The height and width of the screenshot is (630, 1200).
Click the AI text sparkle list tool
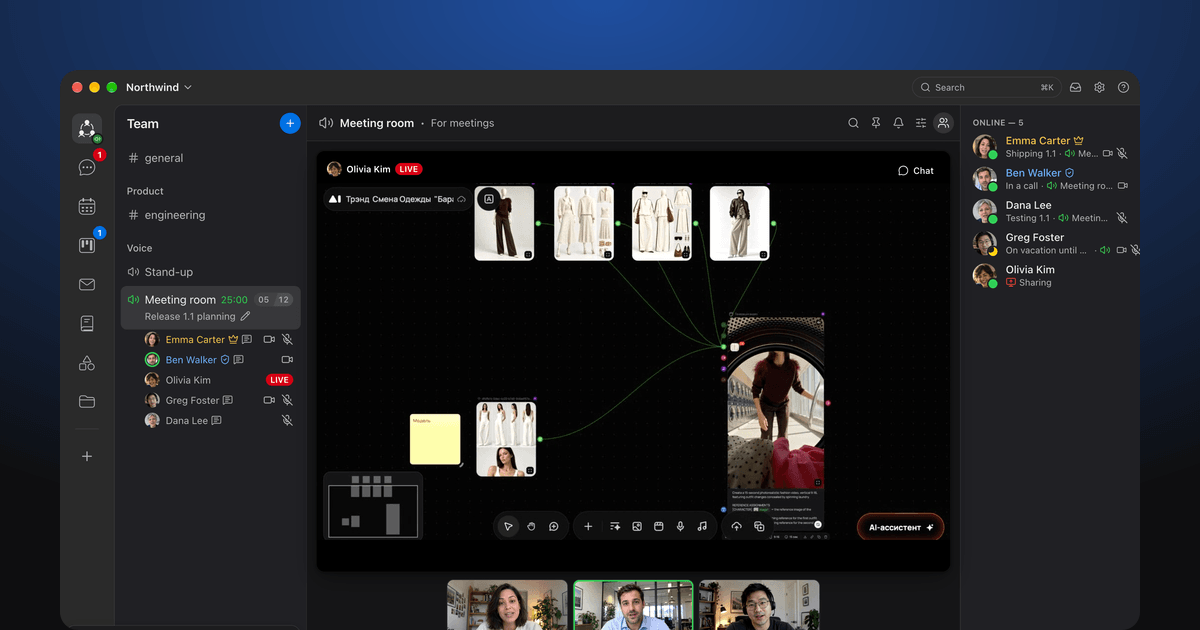click(614, 526)
